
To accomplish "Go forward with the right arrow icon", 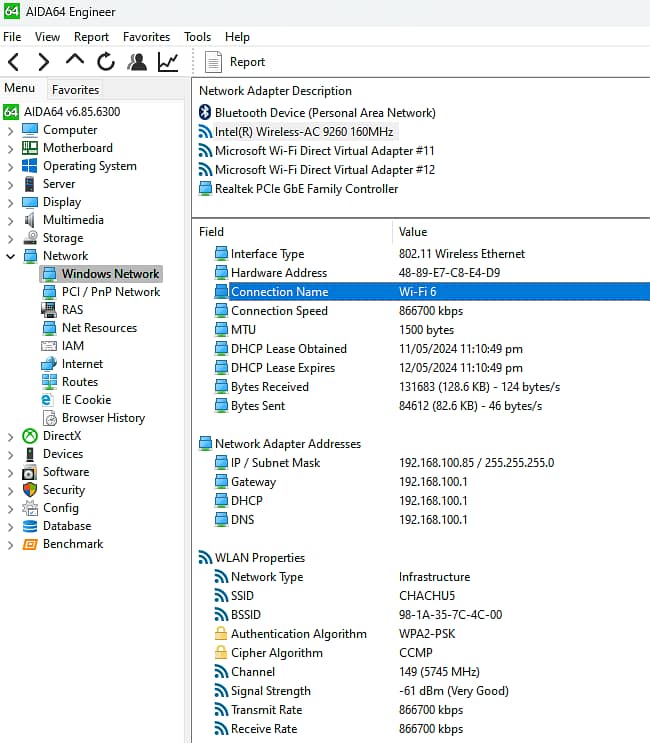I will [44, 62].
